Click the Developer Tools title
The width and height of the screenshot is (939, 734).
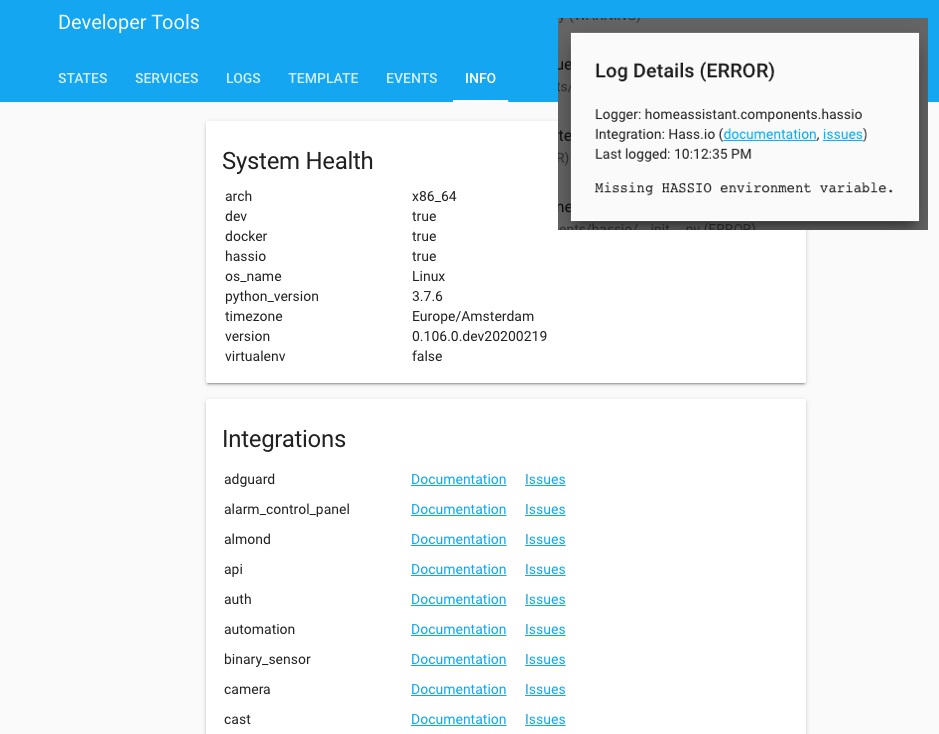(128, 22)
